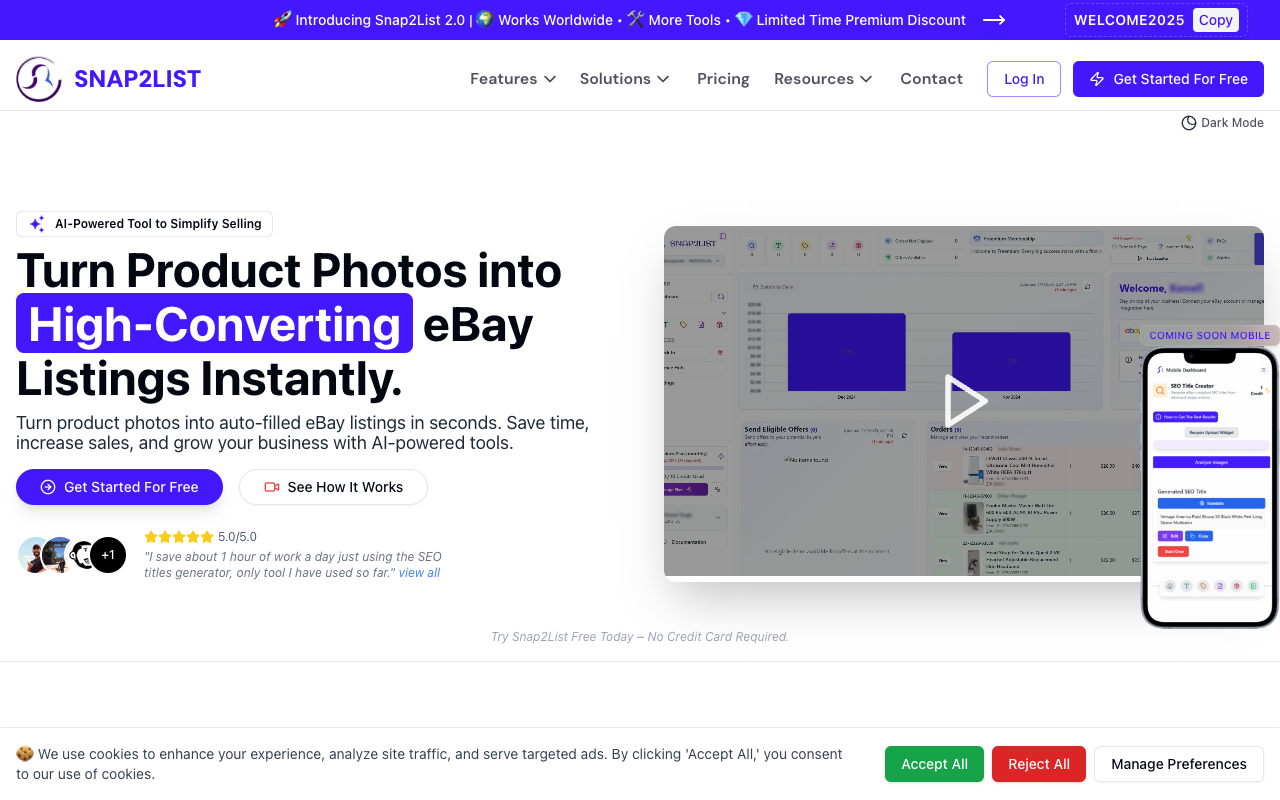The height and width of the screenshot is (800, 1280).
Task: Reject all cookies
Action: [x=1038, y=764]
